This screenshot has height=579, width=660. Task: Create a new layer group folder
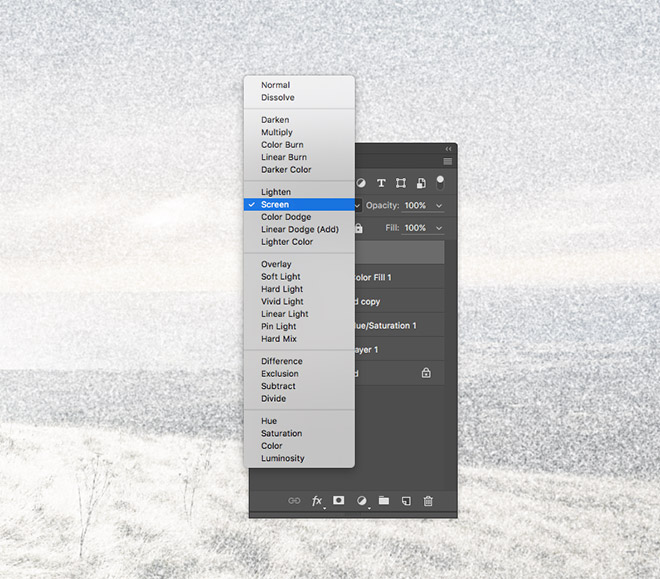384,501
